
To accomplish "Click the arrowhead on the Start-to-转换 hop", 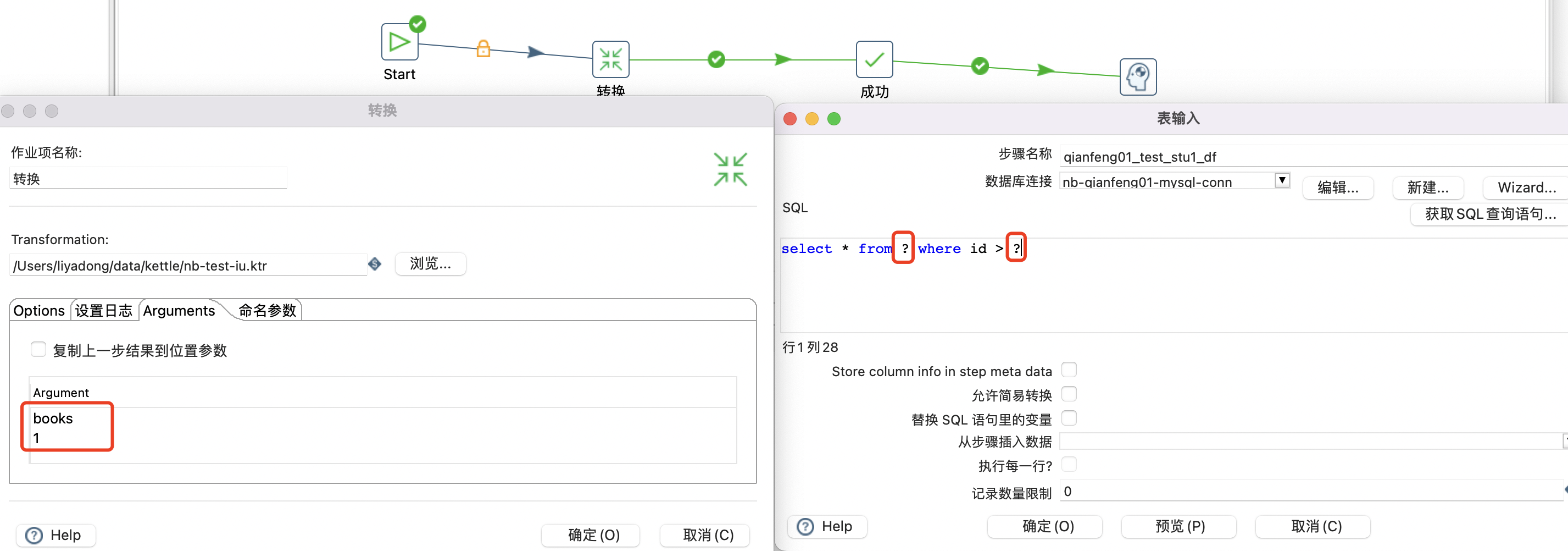I will coord(536,52).
